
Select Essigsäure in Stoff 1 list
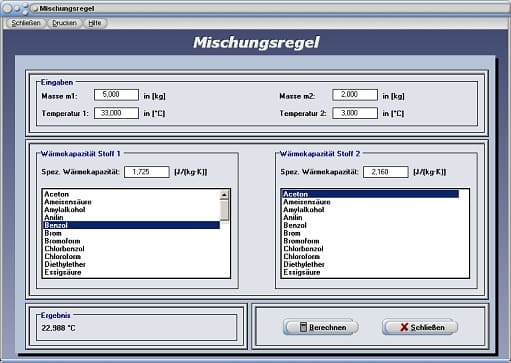pyautogui.click(x=132, y=272)
